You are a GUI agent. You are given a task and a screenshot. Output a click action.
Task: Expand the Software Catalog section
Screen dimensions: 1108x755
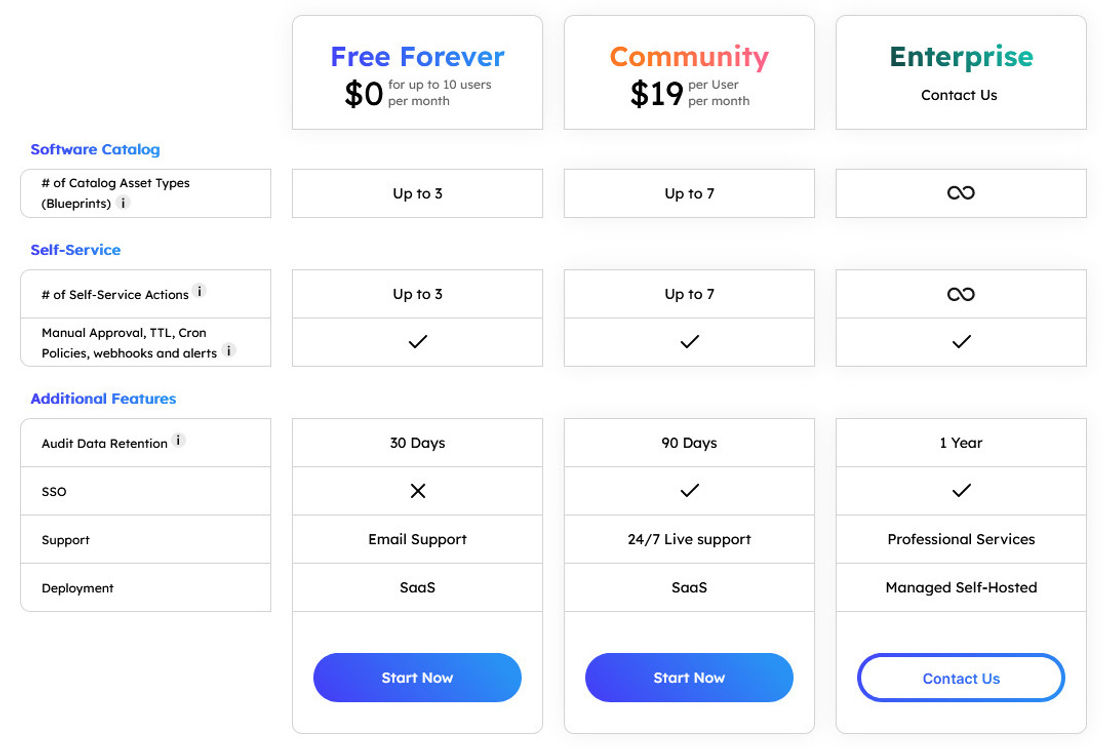[95, 149]
